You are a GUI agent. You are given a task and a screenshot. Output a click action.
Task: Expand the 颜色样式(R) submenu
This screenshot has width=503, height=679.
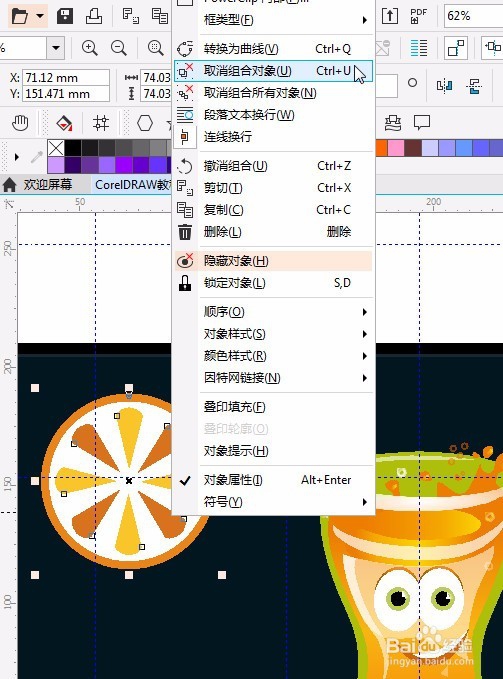(x=273, y=356)
